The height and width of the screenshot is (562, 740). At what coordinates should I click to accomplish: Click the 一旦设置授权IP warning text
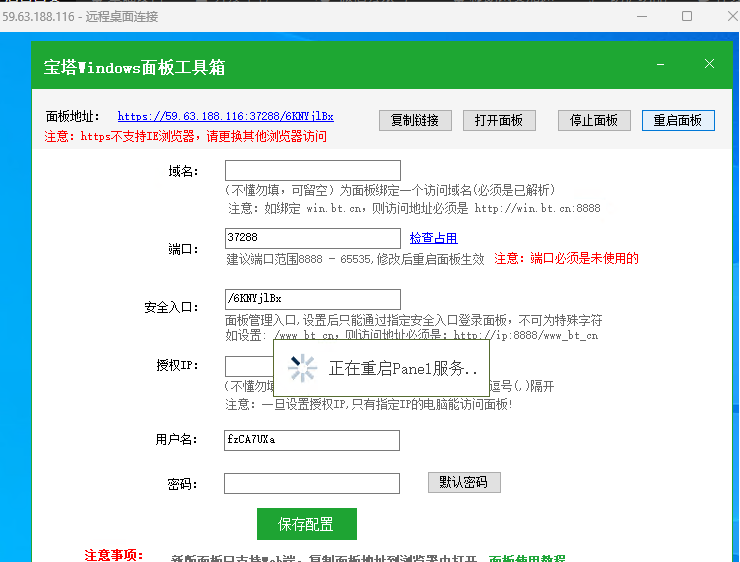tap(369, 404)
